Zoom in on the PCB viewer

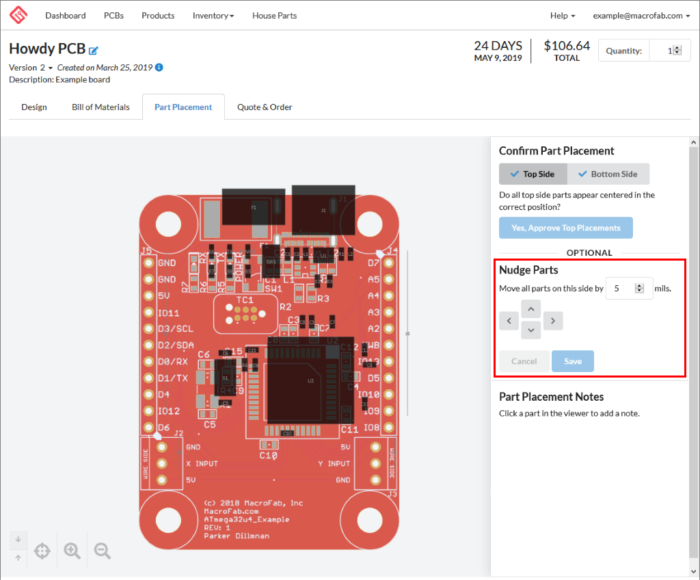pyautogui.click(x=72, y=550)
